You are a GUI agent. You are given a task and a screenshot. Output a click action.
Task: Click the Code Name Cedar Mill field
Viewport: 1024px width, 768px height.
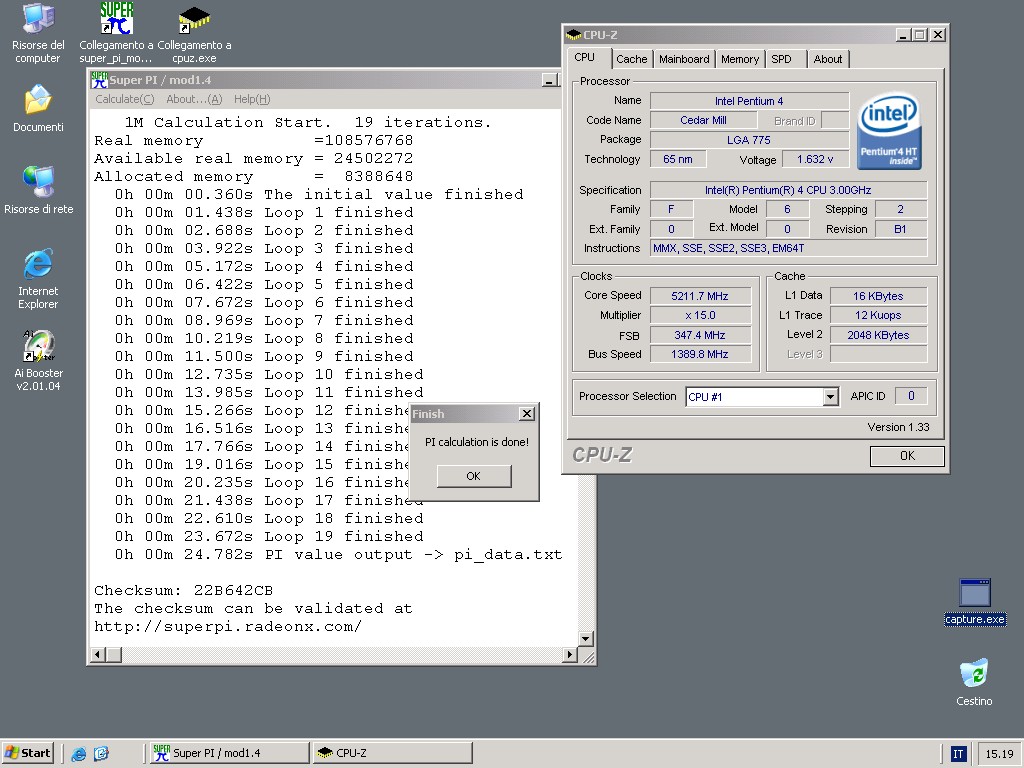(703, 120)
